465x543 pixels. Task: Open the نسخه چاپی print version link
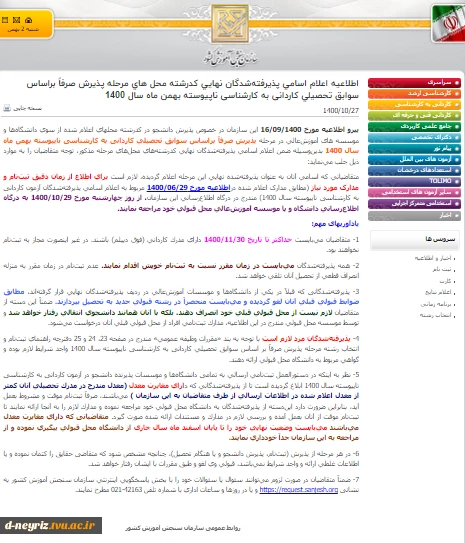tap(27, 108)
